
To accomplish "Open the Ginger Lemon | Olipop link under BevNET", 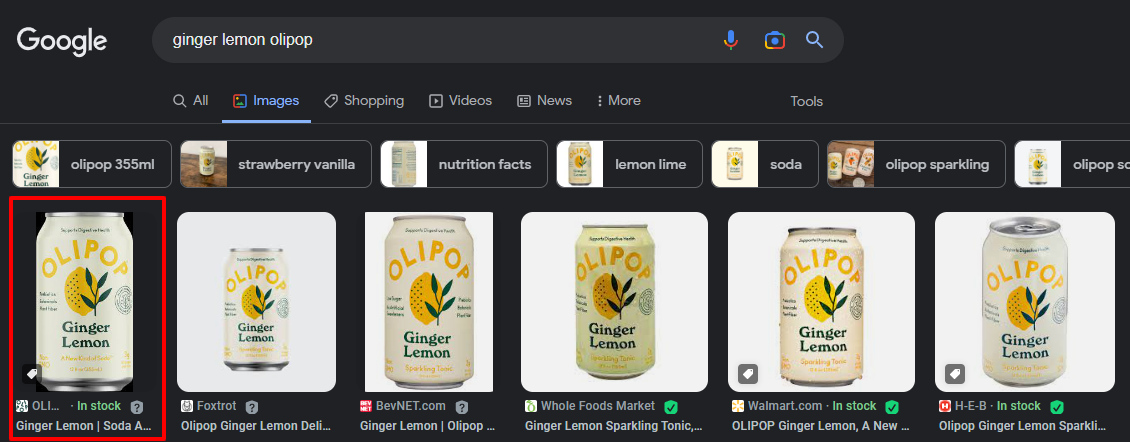I will [x=427, y=426].
